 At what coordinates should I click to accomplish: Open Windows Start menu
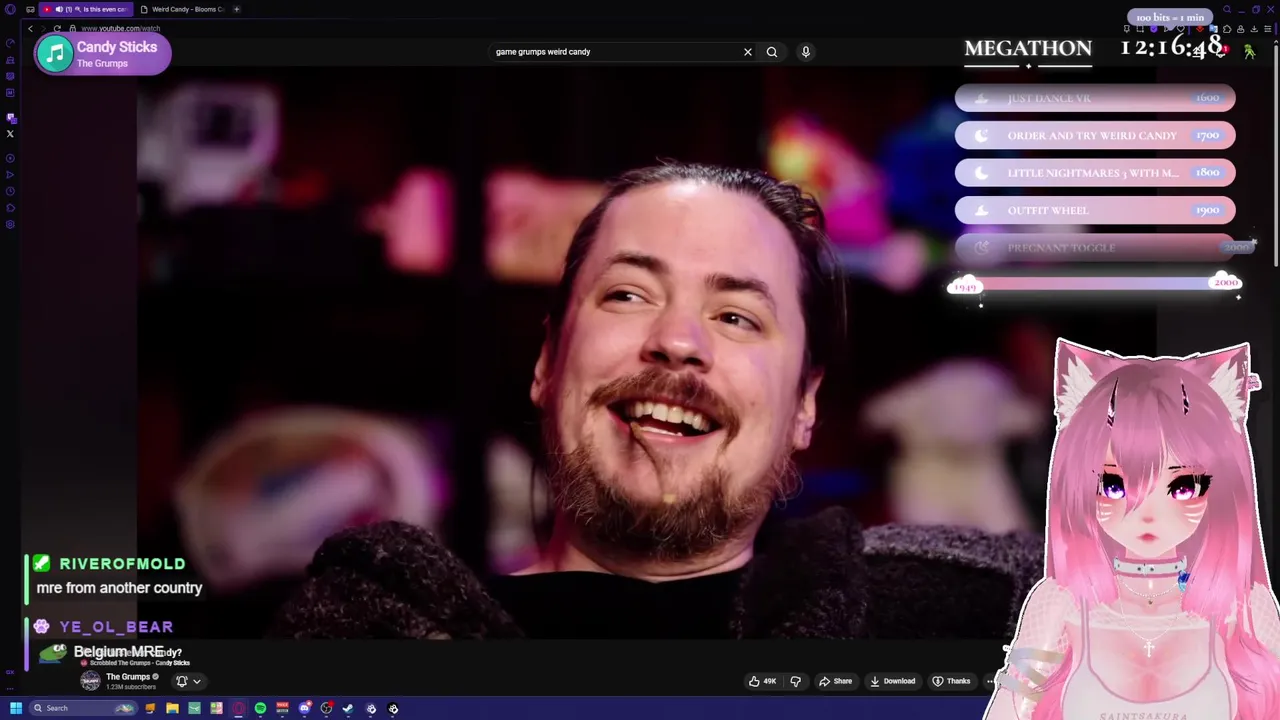point(16,708)
